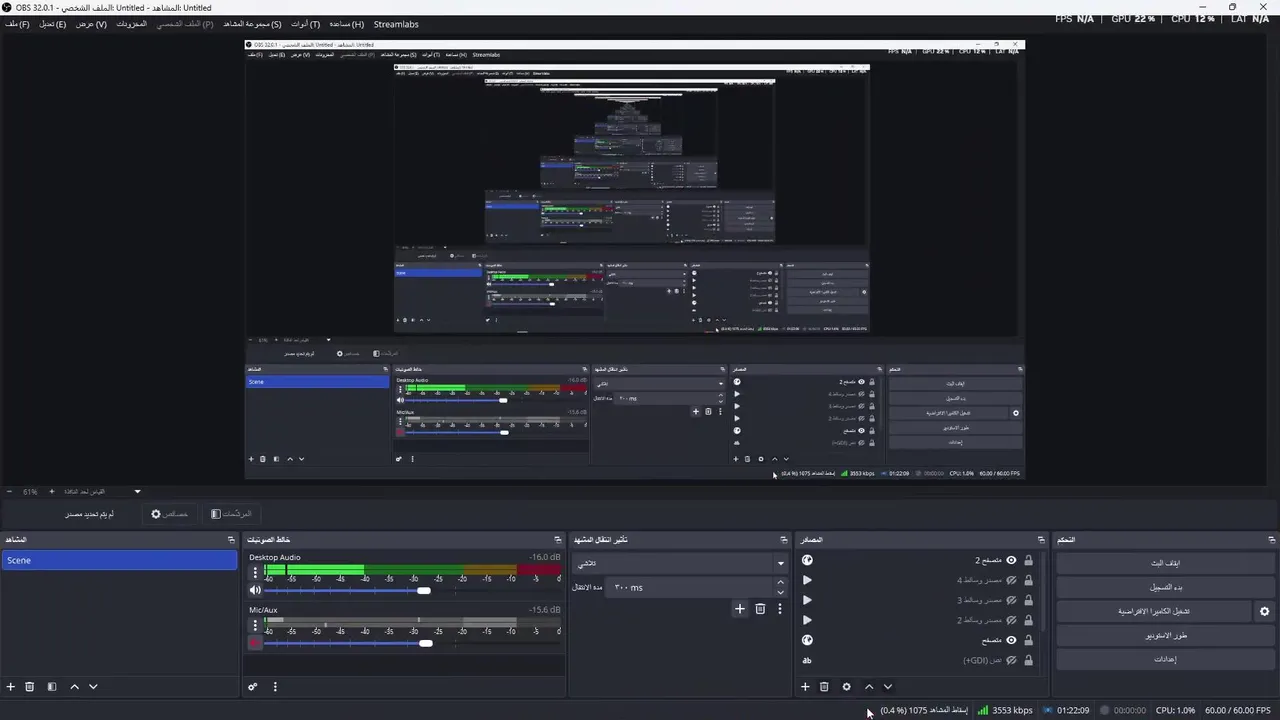Pop out the scenes (المشاهد) dock
1280x720 pixels.
pos(231,540)
